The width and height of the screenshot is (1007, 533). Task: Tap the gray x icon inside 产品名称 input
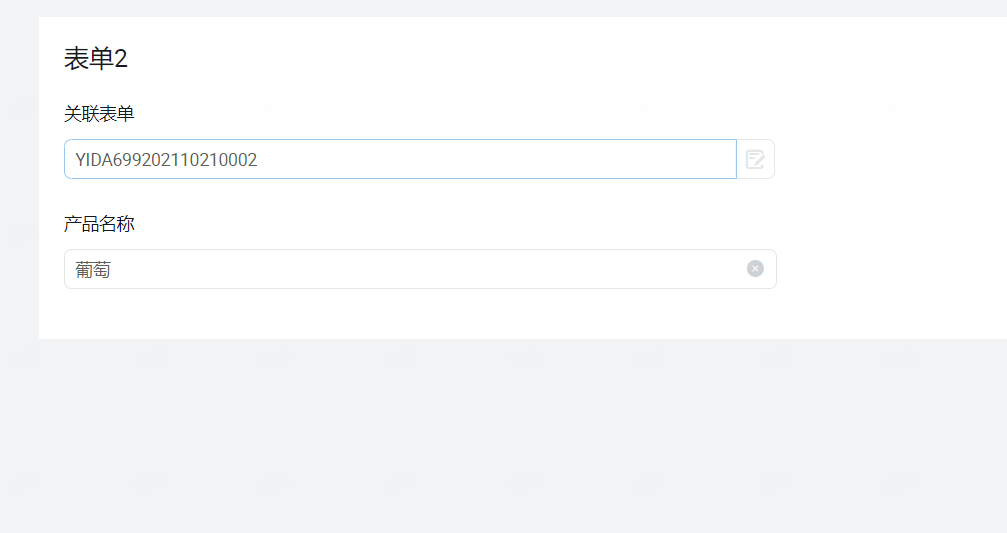click(x=755, y=268)
